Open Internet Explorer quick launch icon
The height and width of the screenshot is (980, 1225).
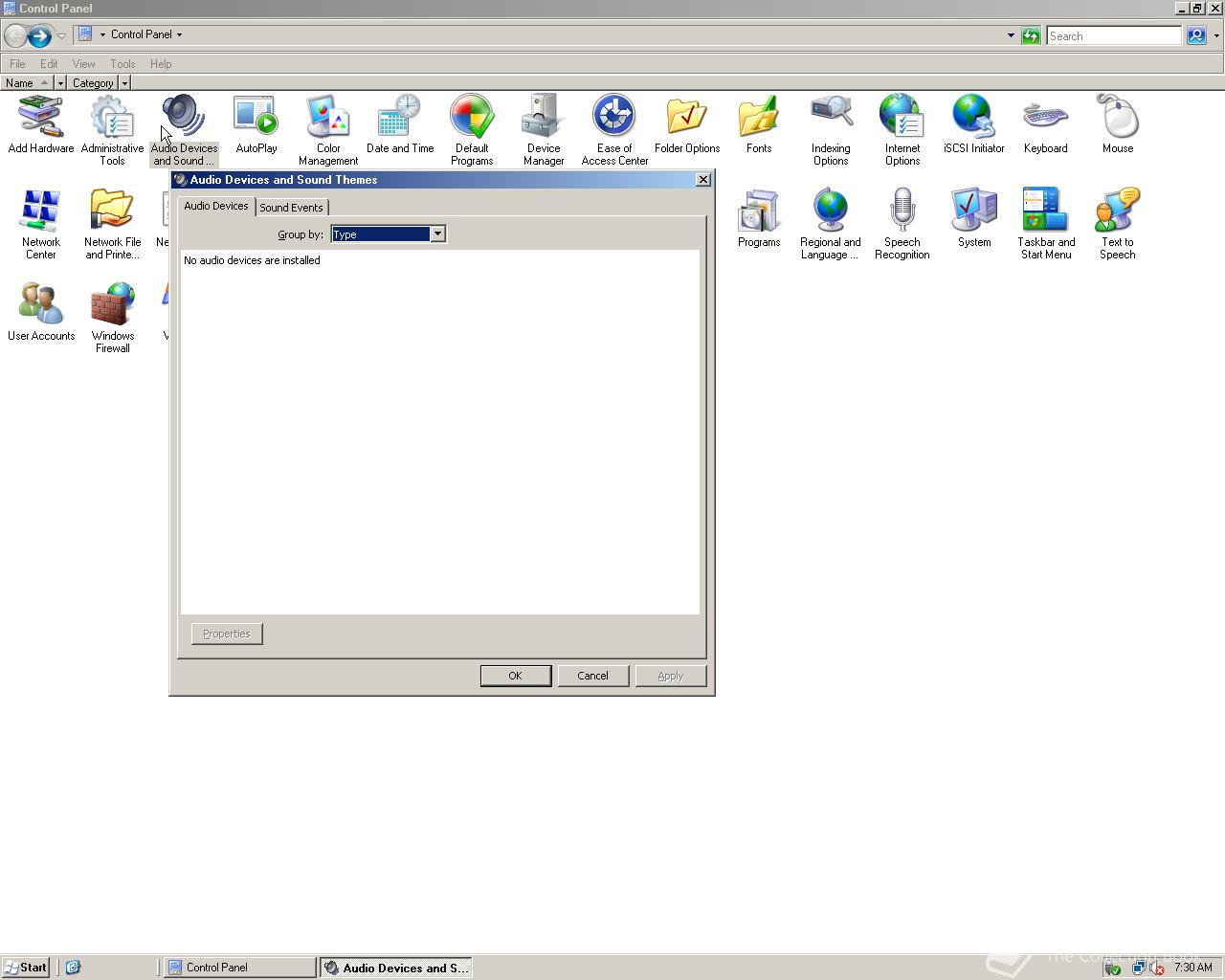[73, 968]
